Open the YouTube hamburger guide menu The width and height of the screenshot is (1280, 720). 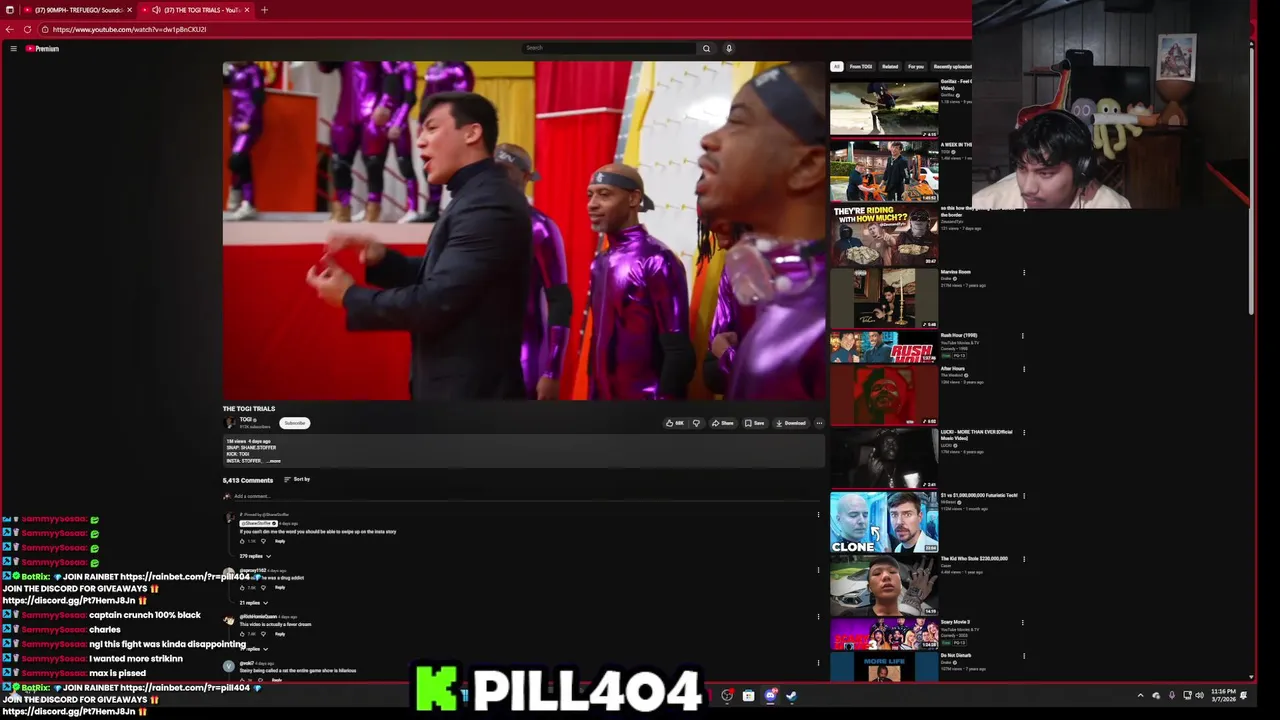13,48
